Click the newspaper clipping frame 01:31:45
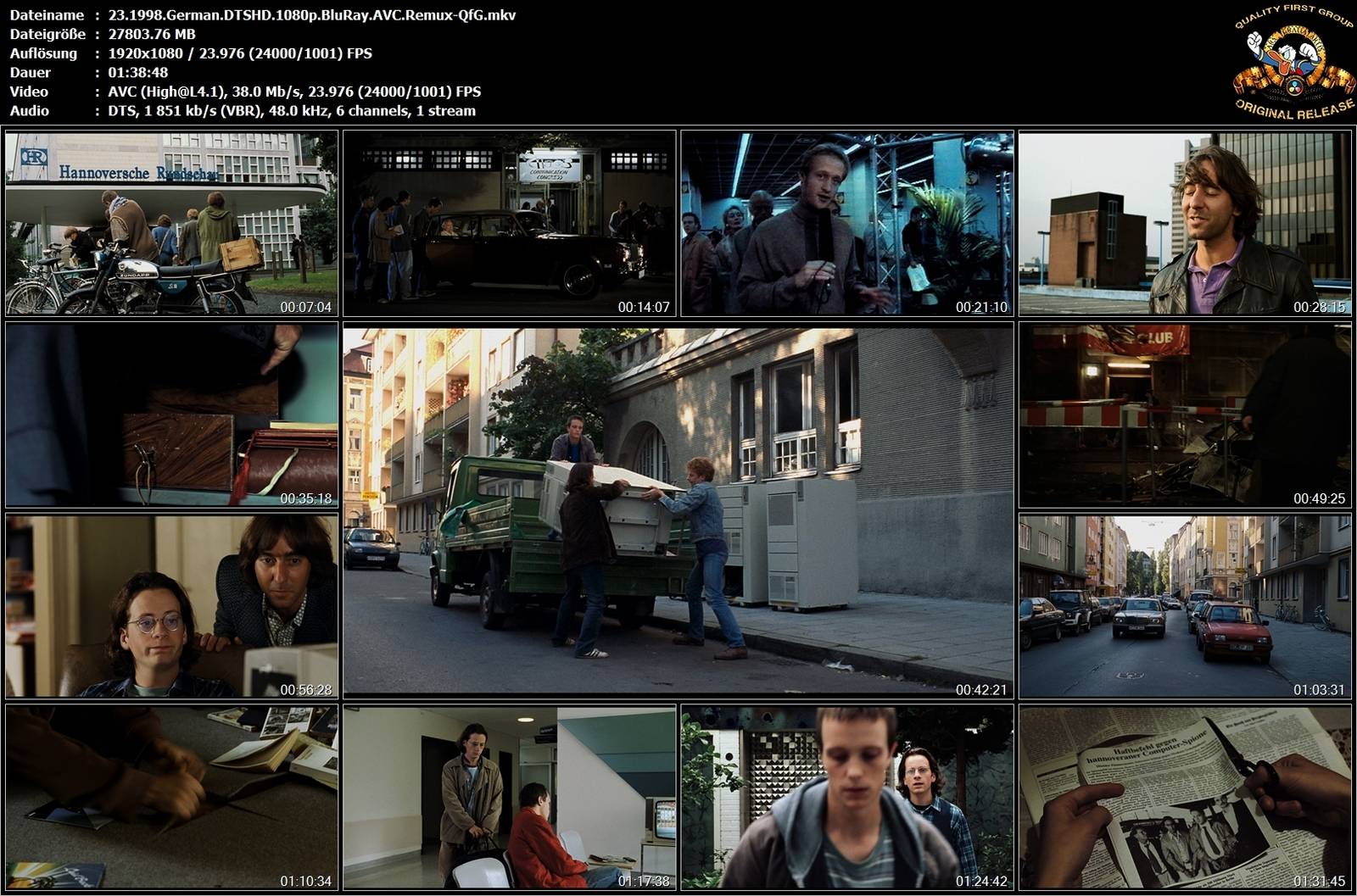The width and height of the screenshot is (1357, 896). point(1185,798)
